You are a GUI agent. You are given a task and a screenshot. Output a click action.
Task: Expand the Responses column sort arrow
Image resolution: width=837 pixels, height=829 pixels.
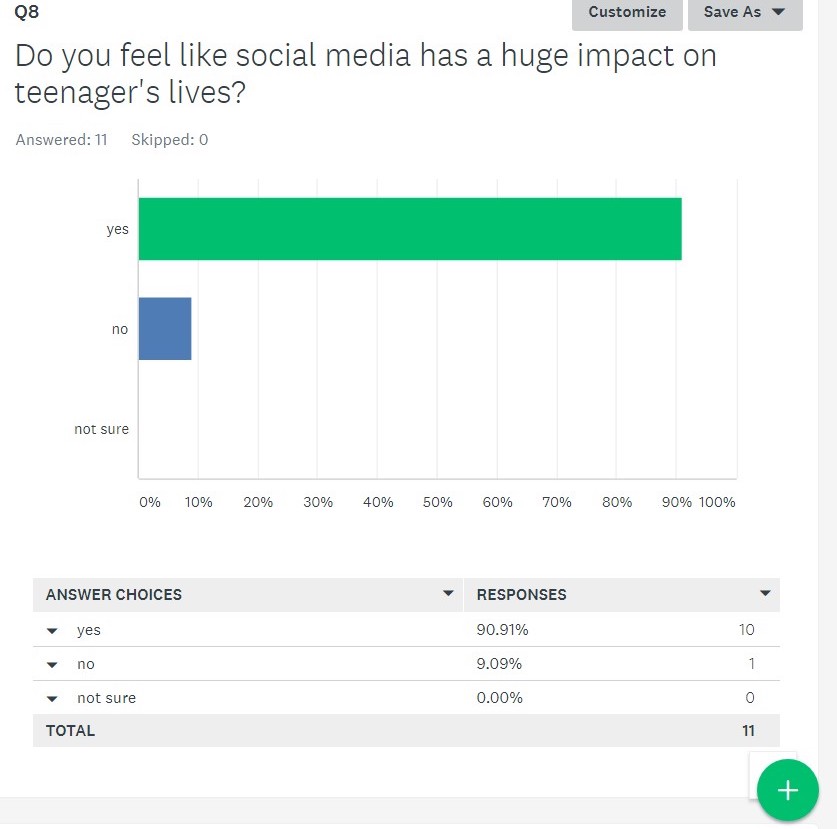tap(765, 594)
